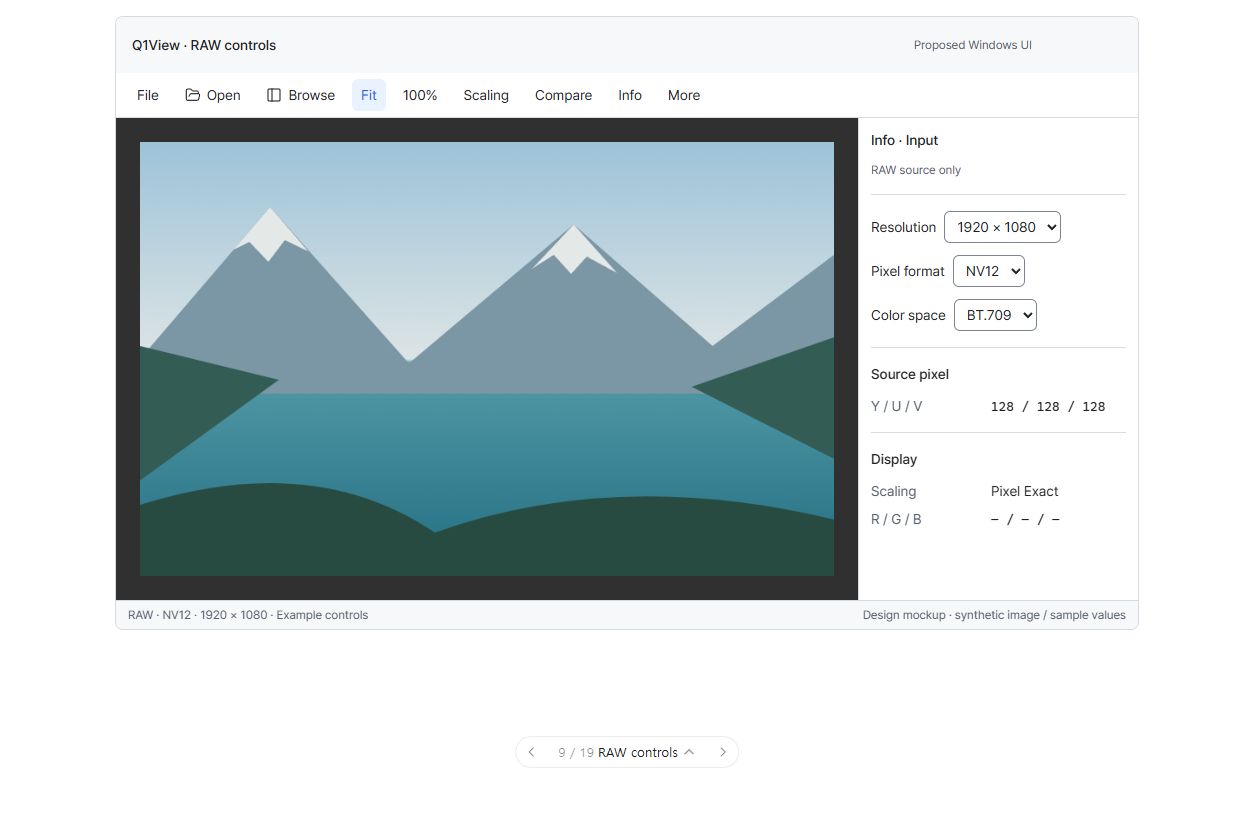The height and width of the screenshot is (828, 1254).
Task: Click the folder icon on Open
Action: (x=193, y=95)
